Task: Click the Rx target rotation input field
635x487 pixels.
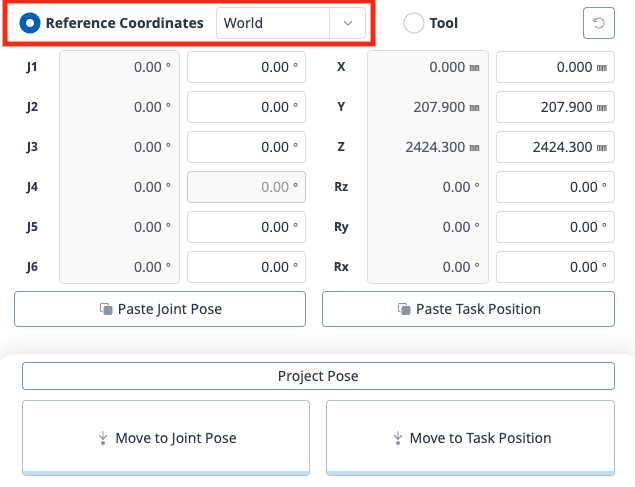Action: (555, 267)
